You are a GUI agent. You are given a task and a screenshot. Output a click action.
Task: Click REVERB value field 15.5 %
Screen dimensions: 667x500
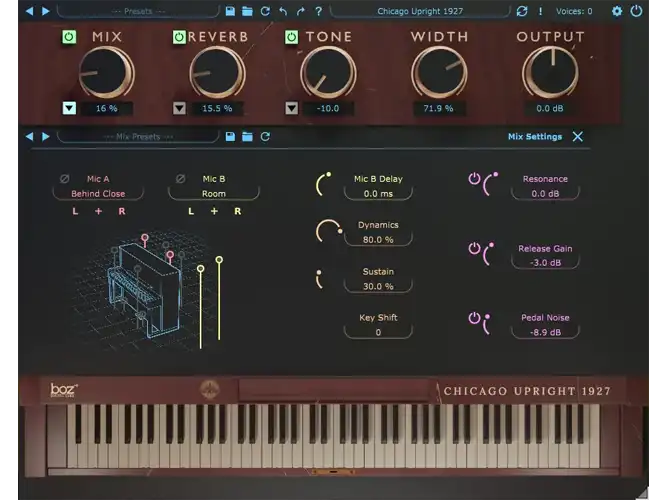(217, 109)
